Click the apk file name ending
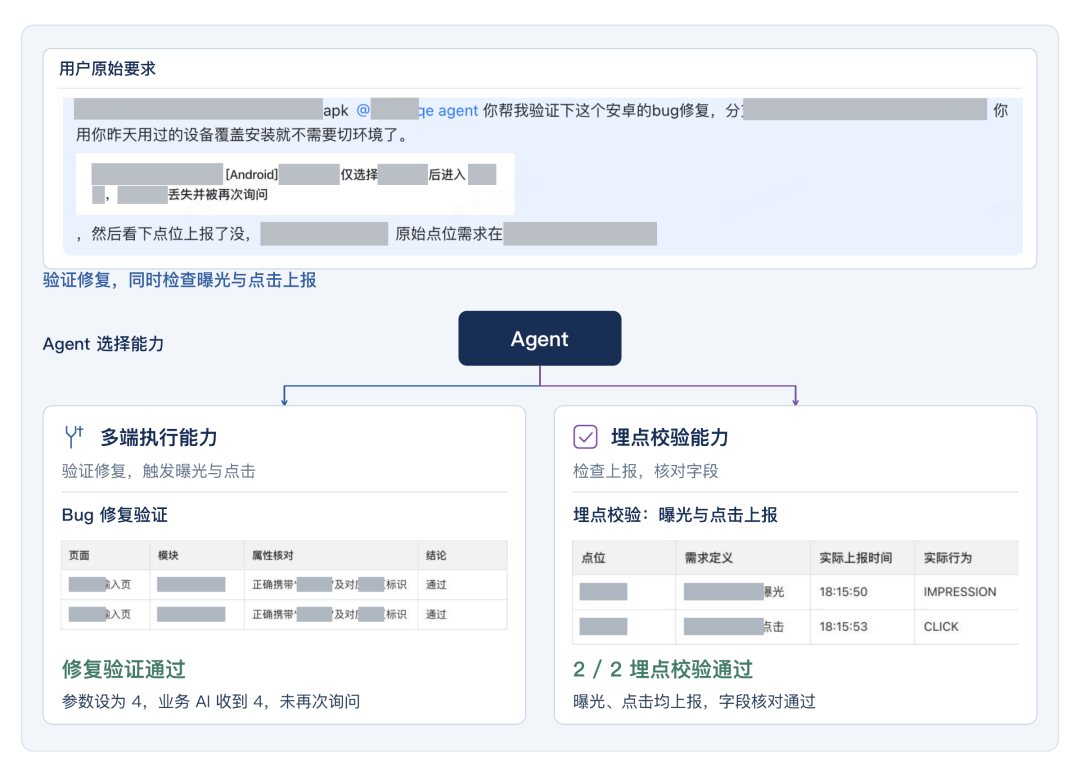Image resolution: width=1080 pixels, height=775 pixels. click(336, 110)
